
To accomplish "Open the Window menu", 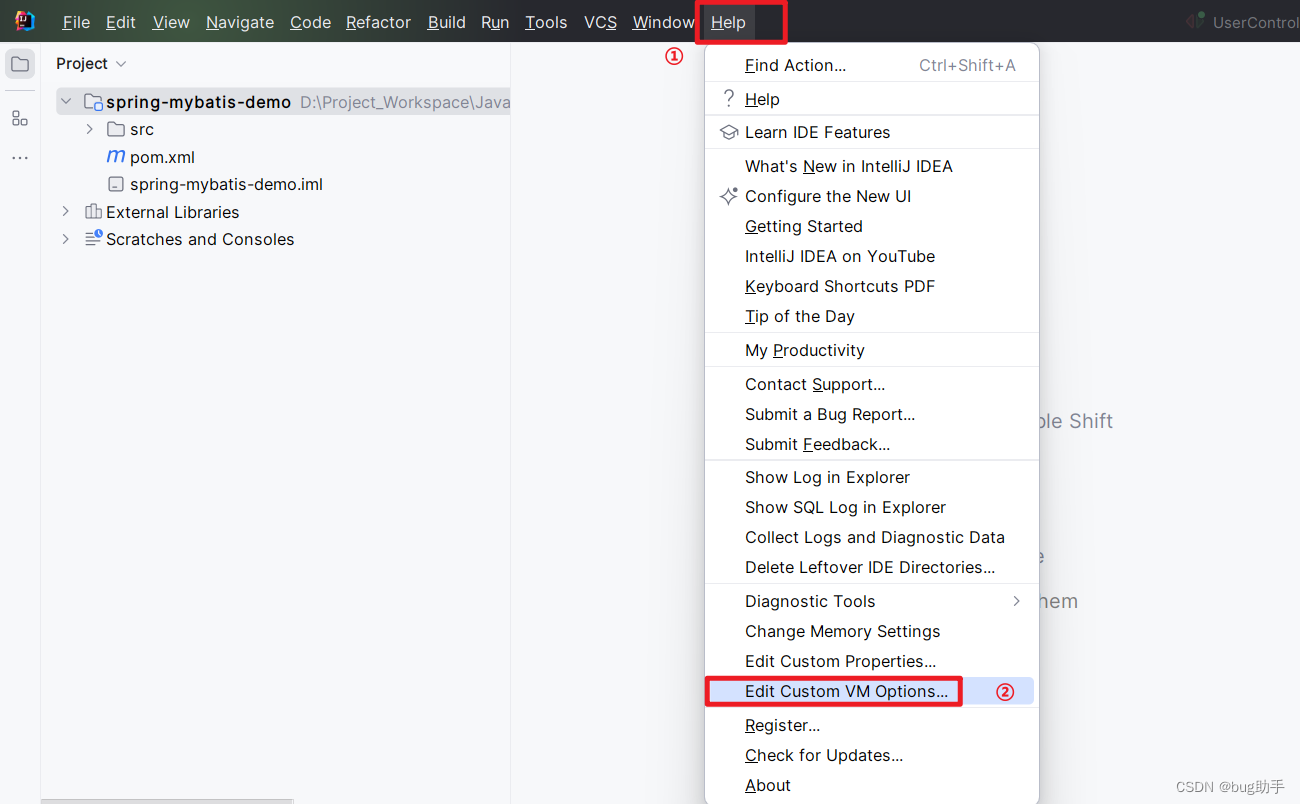I will click(663, 22).
